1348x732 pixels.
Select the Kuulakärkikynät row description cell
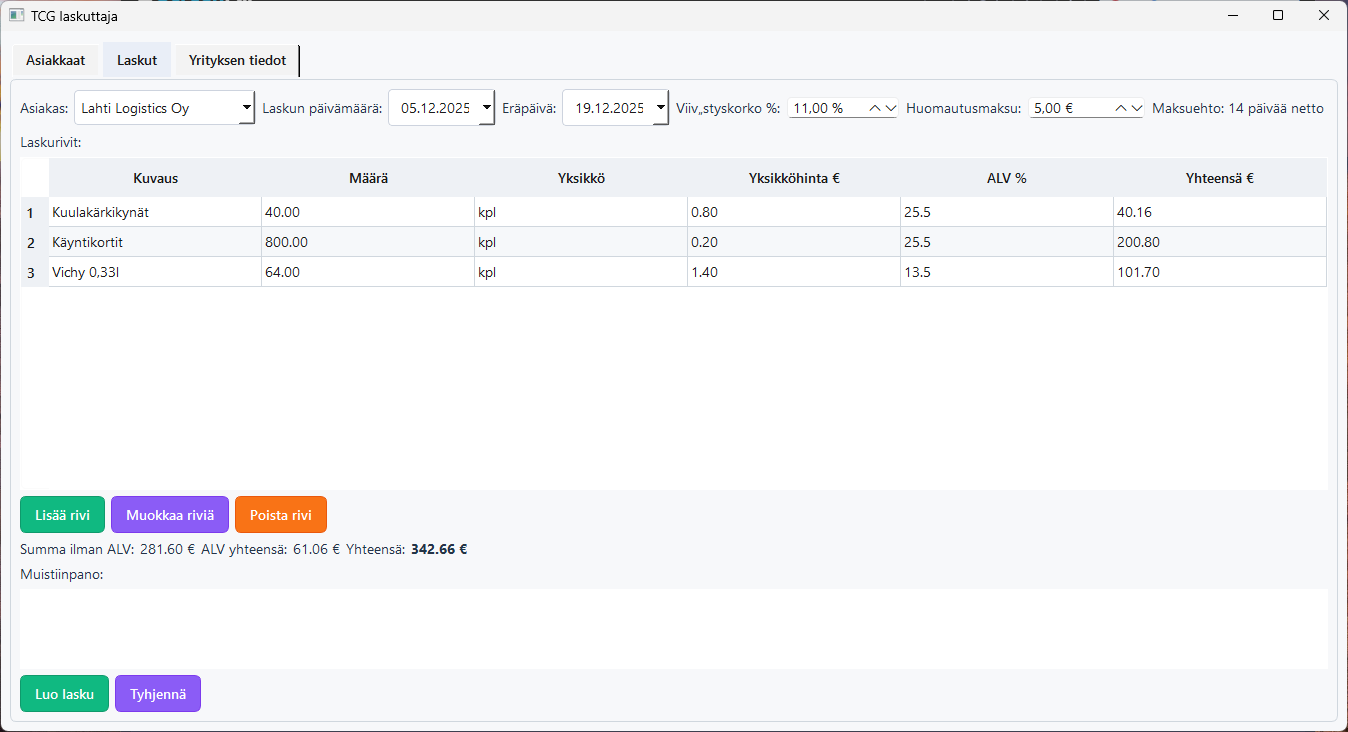coord(155,212)
